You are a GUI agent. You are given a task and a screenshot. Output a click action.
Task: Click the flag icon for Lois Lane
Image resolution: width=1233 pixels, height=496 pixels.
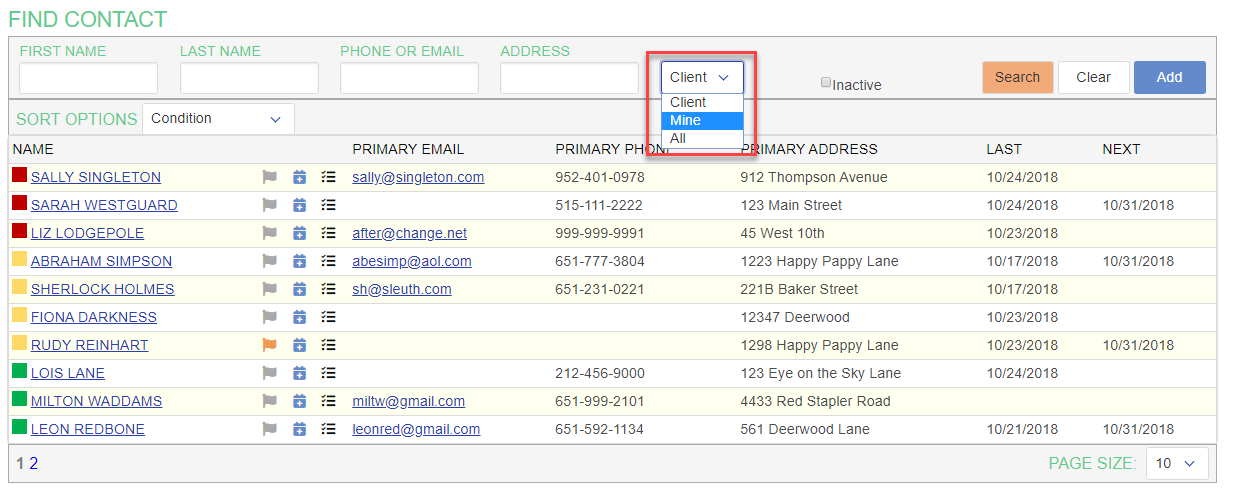pos(268,373)
